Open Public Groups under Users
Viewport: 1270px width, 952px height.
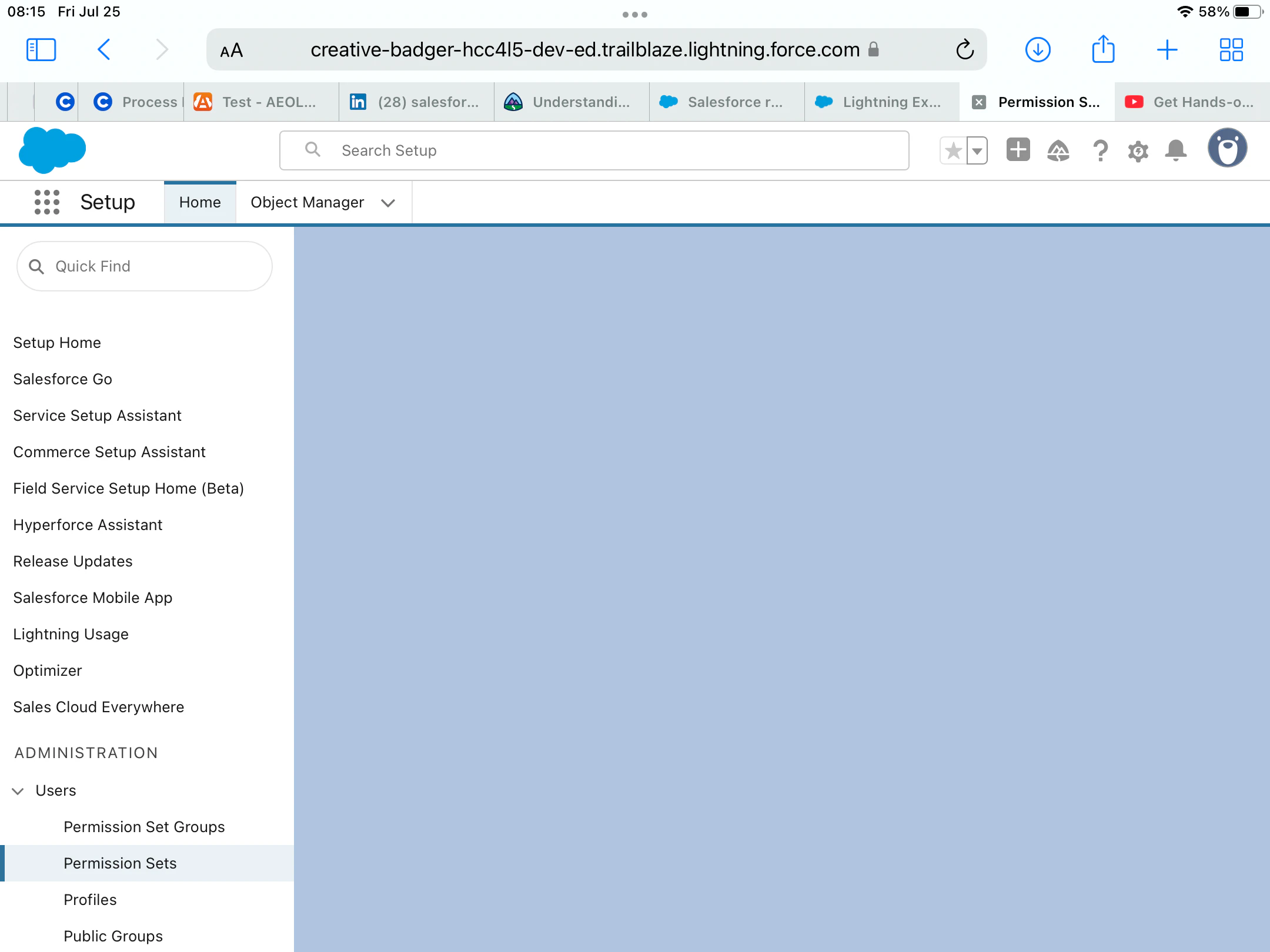coord(113,936)
